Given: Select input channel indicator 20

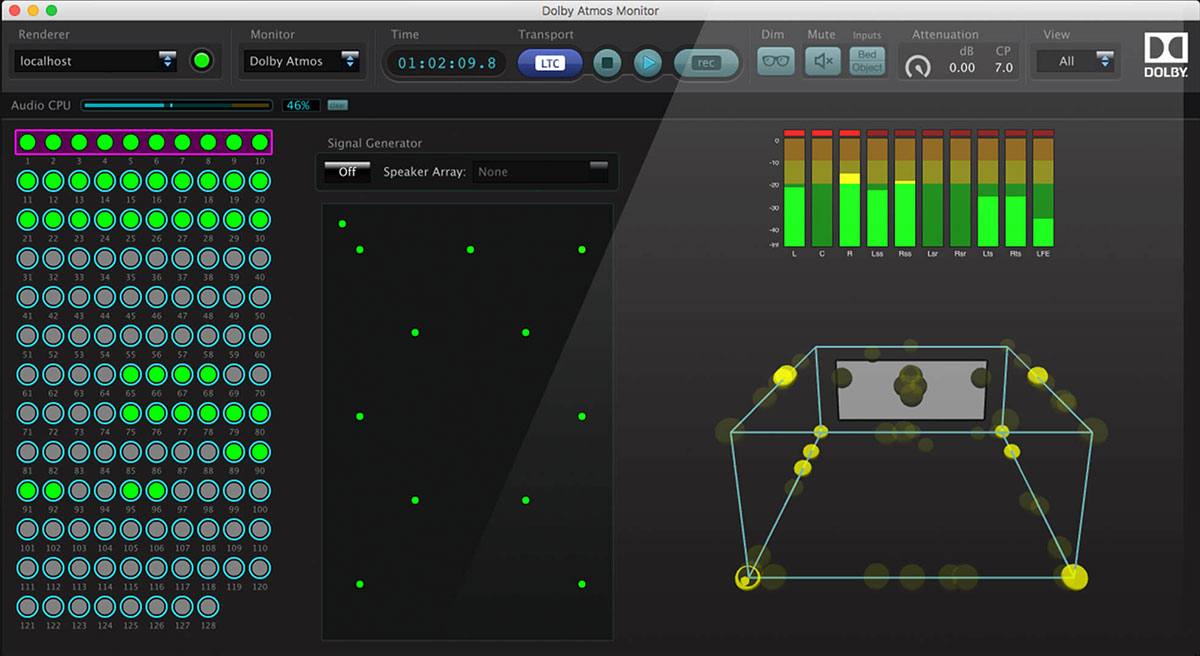Looking at the screenshot, I should (260, 181).
